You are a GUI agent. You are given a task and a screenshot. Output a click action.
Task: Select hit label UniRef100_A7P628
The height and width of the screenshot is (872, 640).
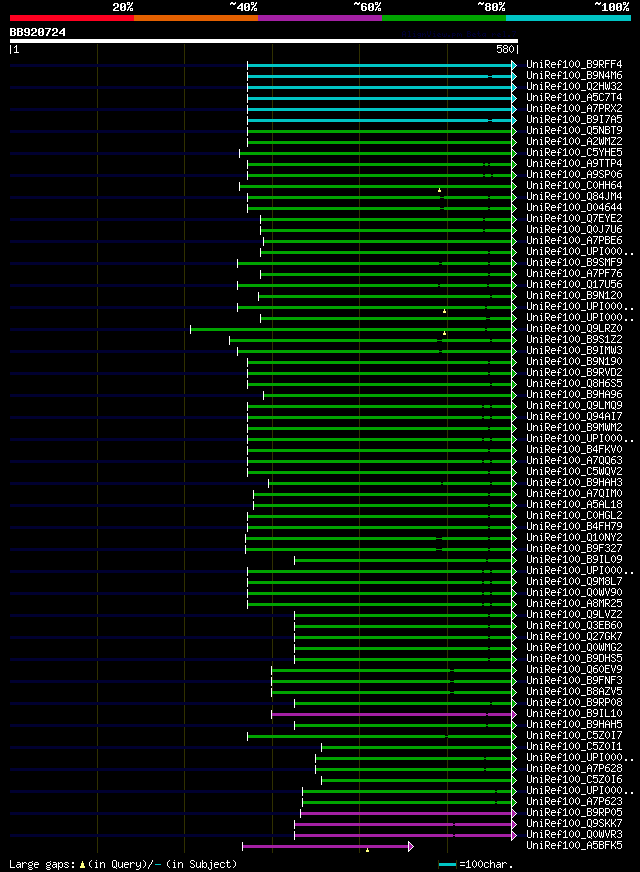click(574, 769)
